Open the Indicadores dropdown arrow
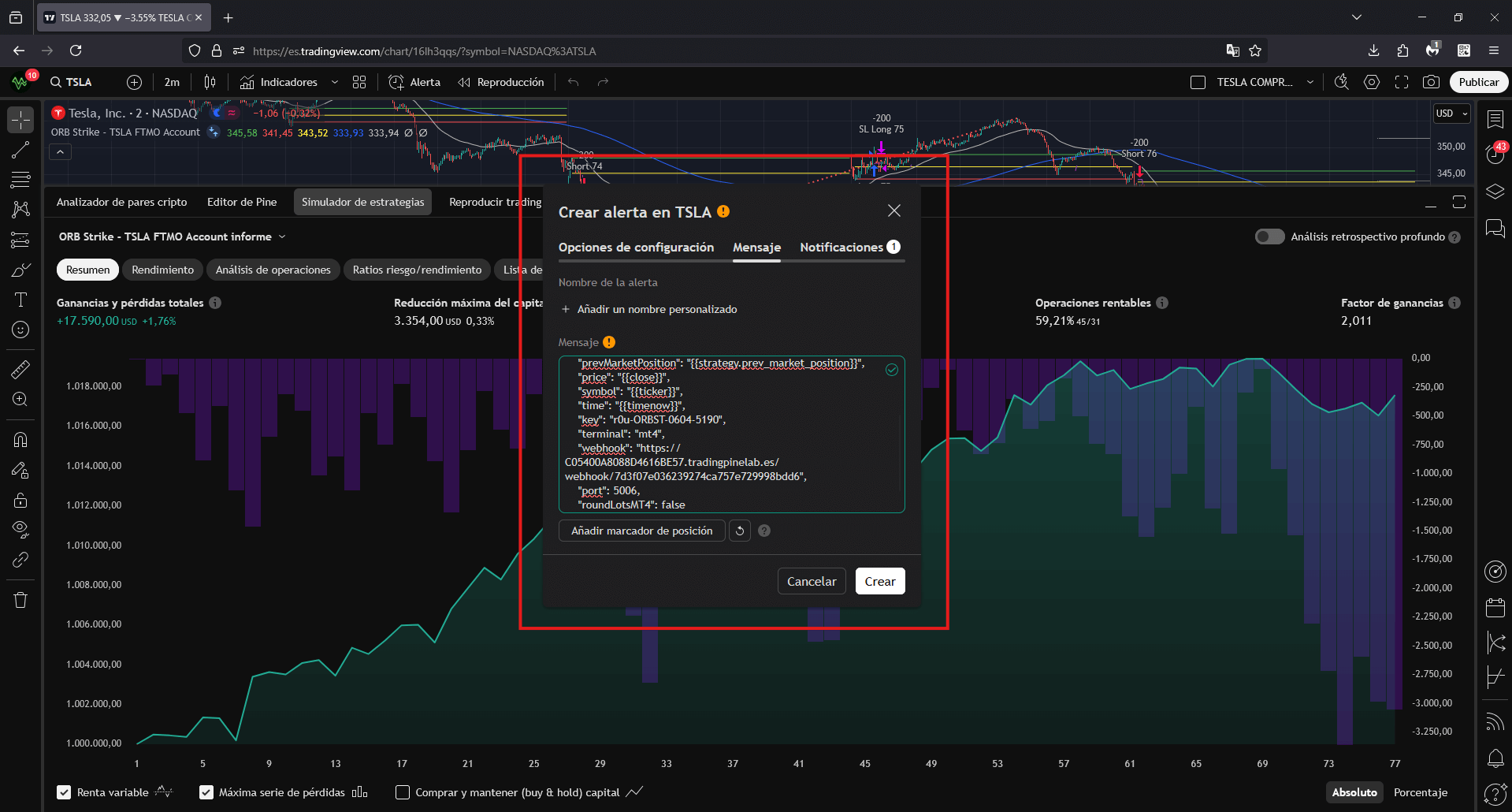1512x812 pixels. click(334, 82)
